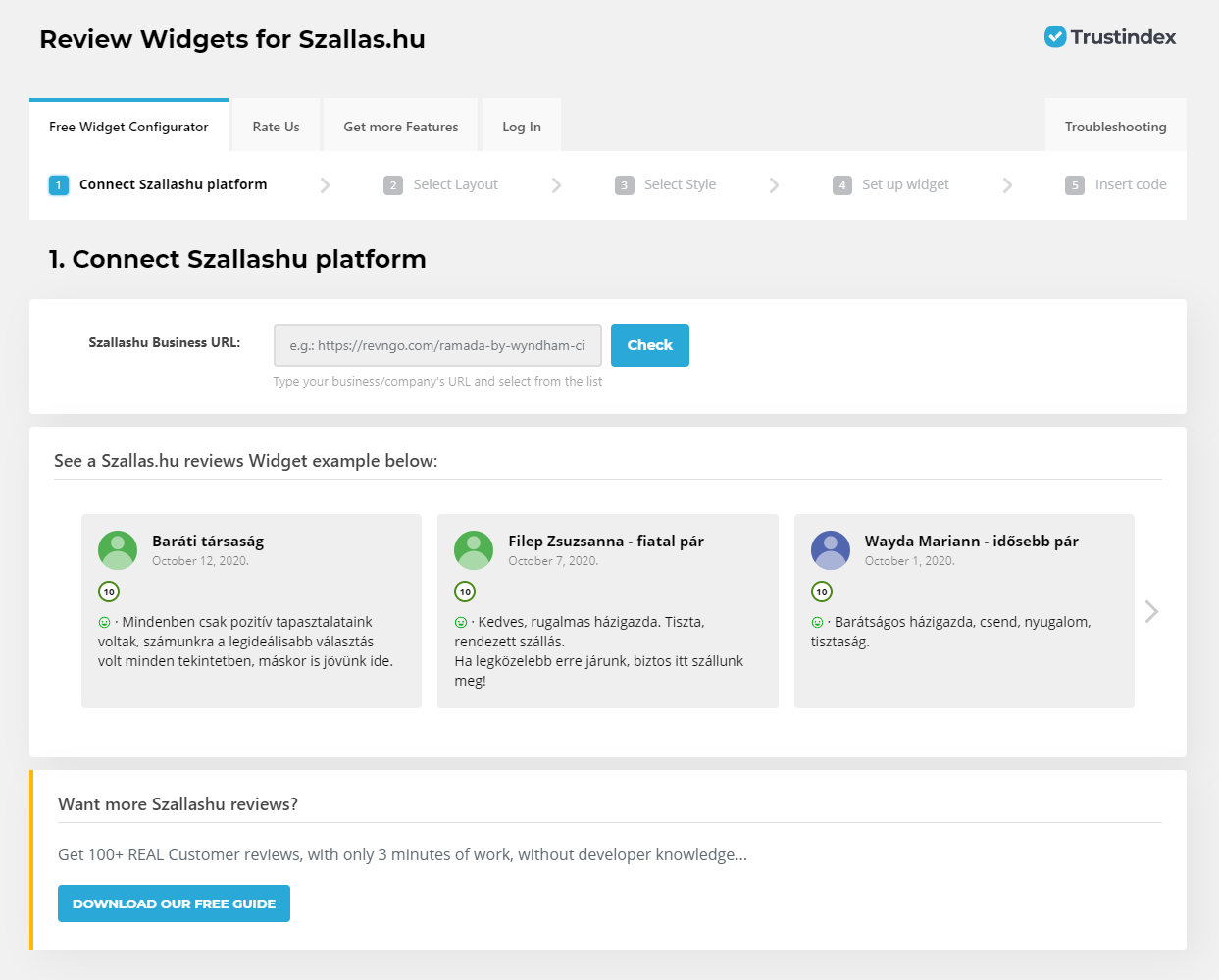This screenshot has height=980, width=1219.
Task: Click review text starting Kedves, rugalmas házigazda
Action: pos(599,651)
